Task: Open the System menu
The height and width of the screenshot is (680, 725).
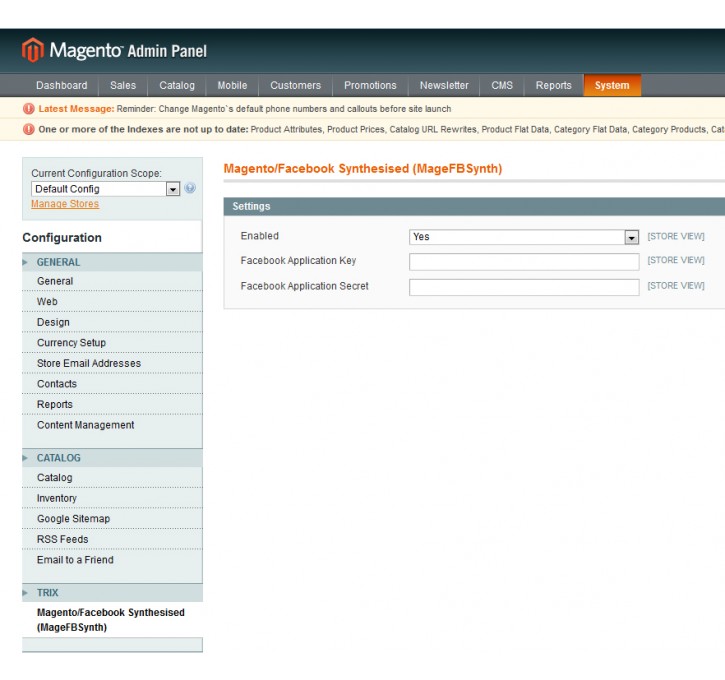Action: tap(612, 86)
